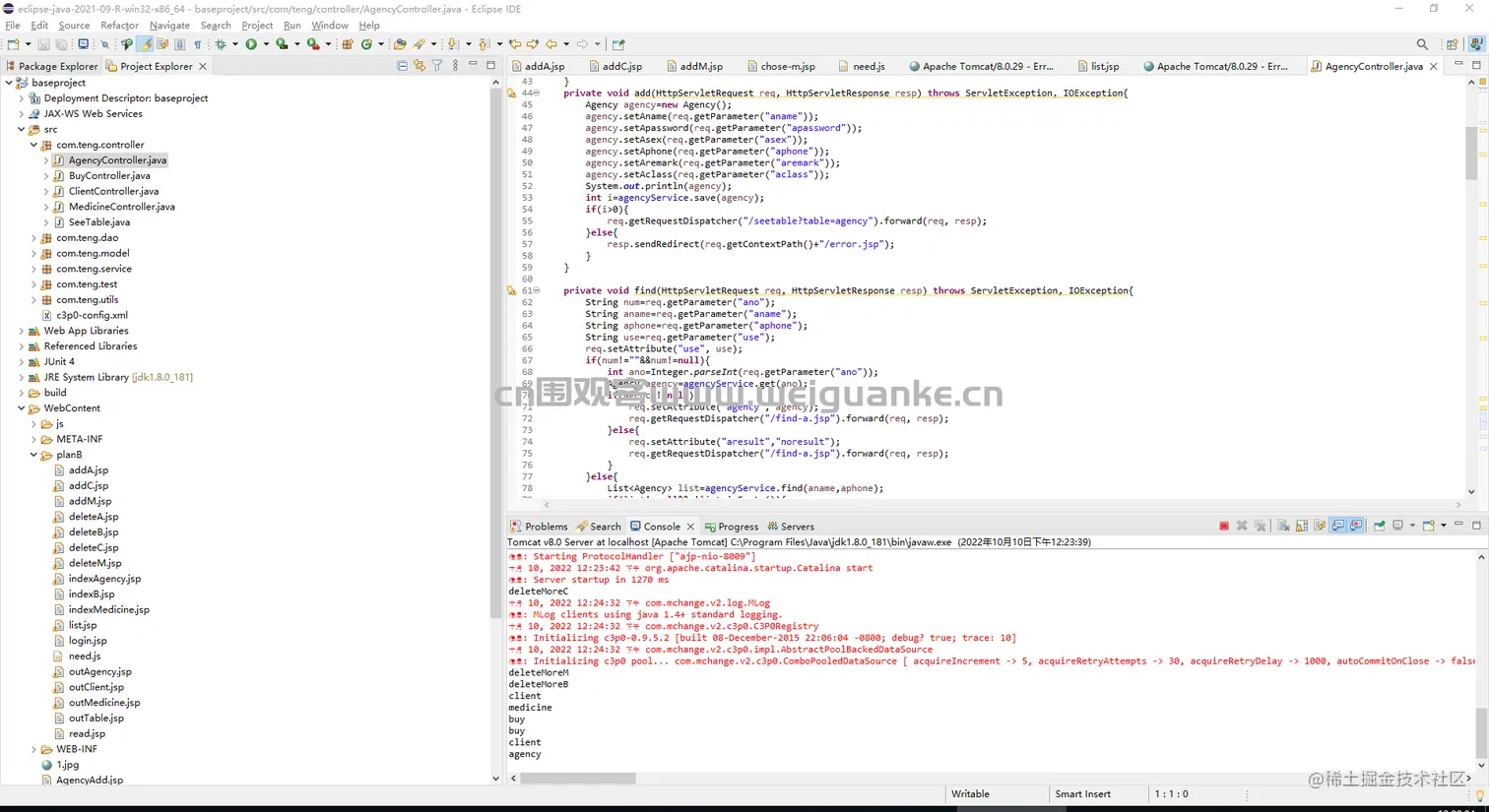The width and height of the screenshot is (1489, 812).
Task: Collapse the baseproject tree node
Action: tap(9, 83)
